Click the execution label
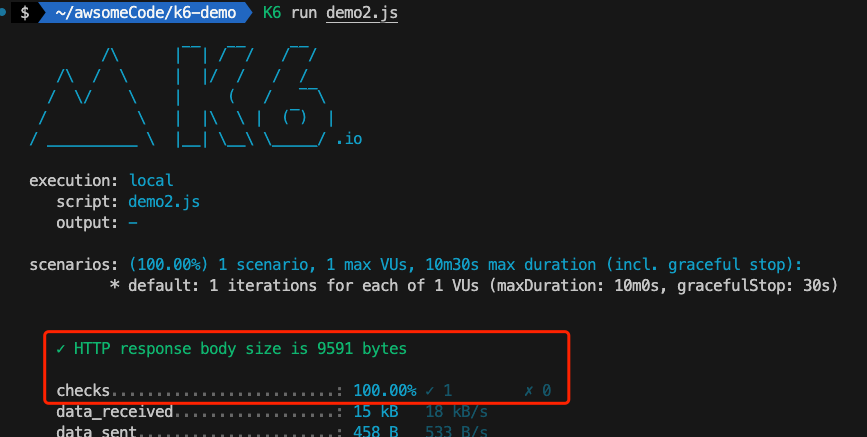867x437 pixels. (x=74, y=180)
